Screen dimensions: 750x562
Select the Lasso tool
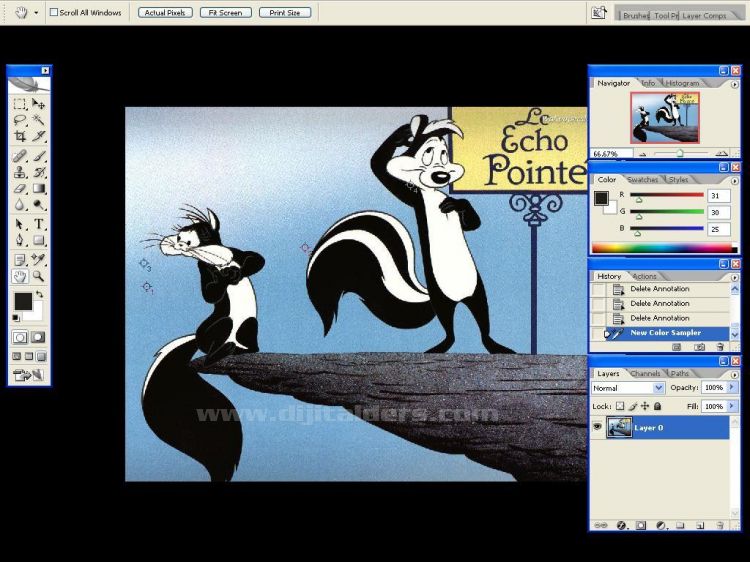pyautogui.click(x=20, y=120)
